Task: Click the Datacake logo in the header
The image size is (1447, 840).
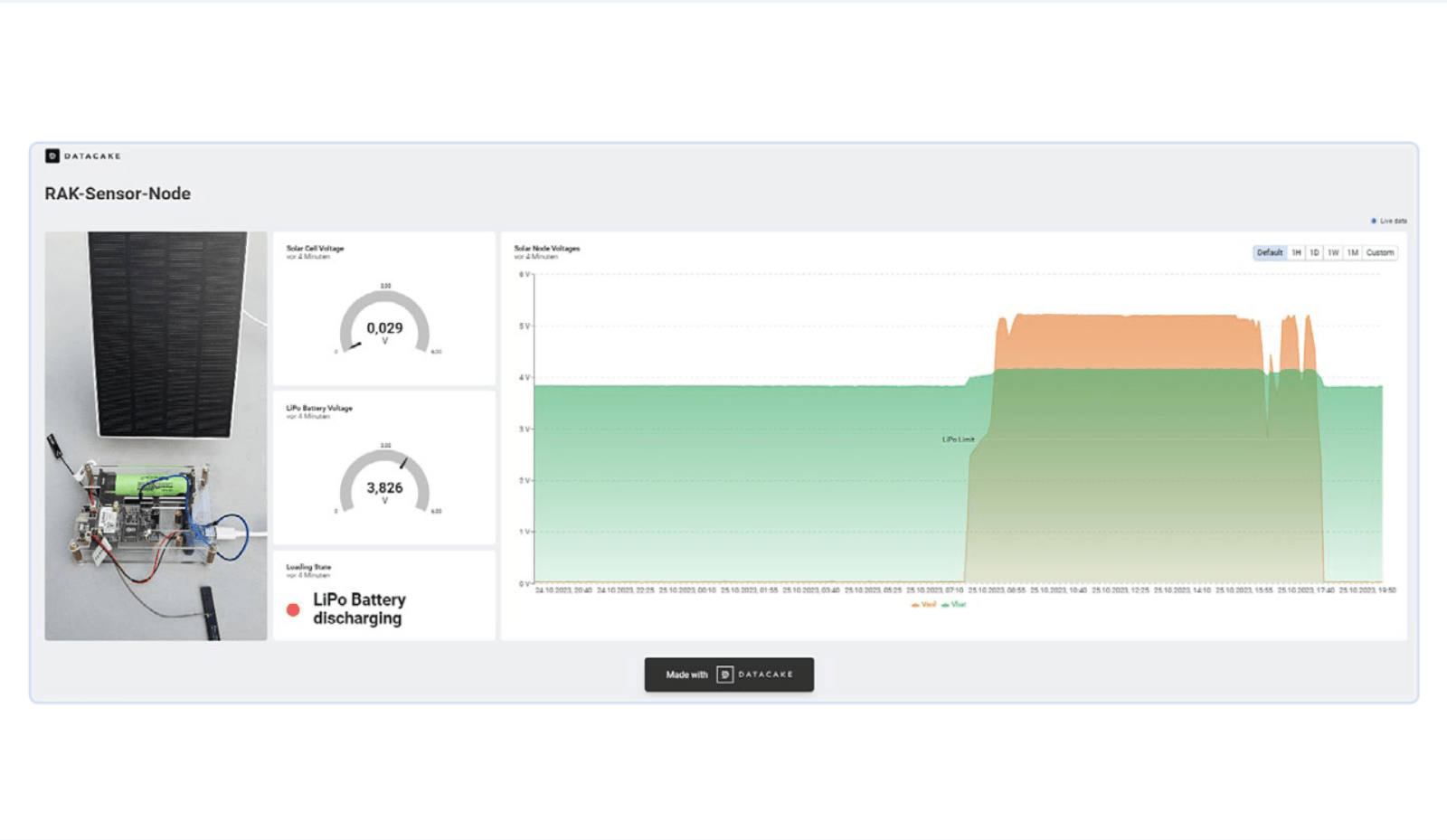Action: 82,156
